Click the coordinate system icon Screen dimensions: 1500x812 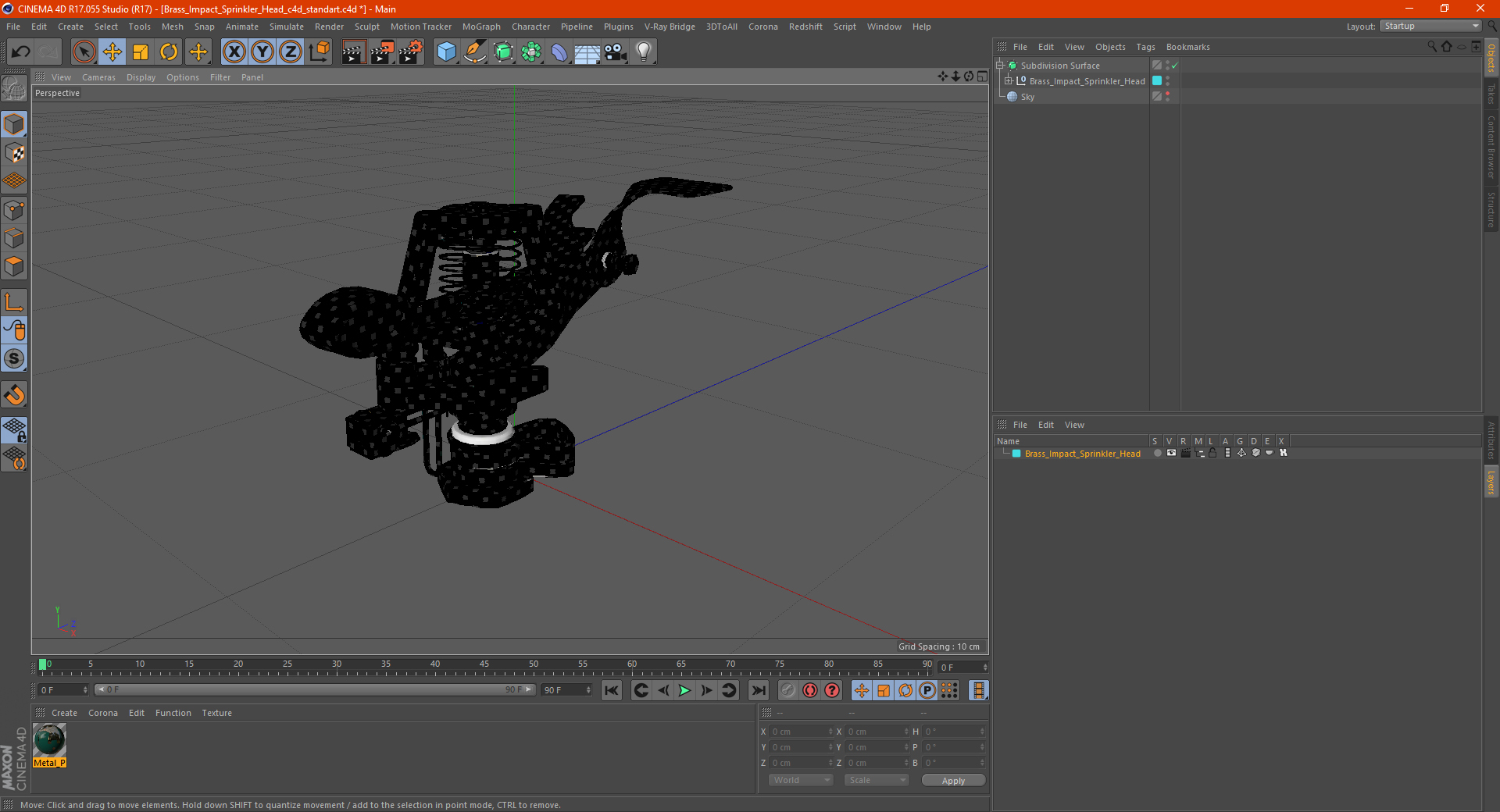tap(320, 52)
